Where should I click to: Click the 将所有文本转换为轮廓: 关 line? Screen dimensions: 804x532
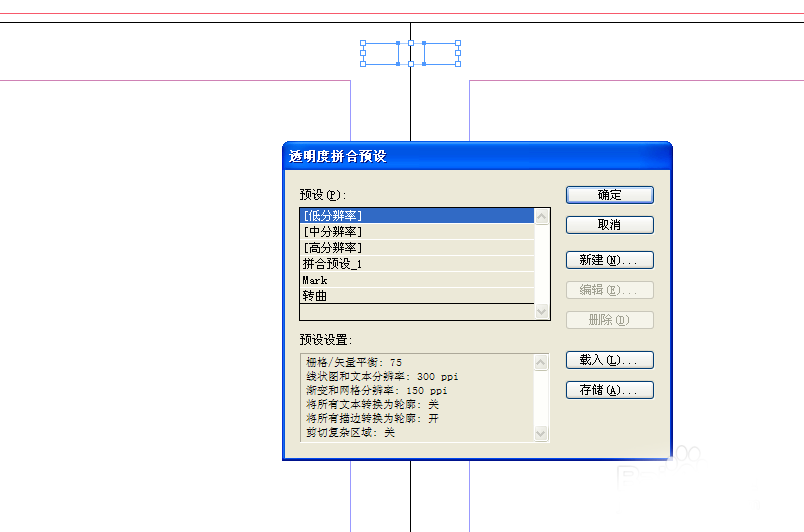point(373,404)
